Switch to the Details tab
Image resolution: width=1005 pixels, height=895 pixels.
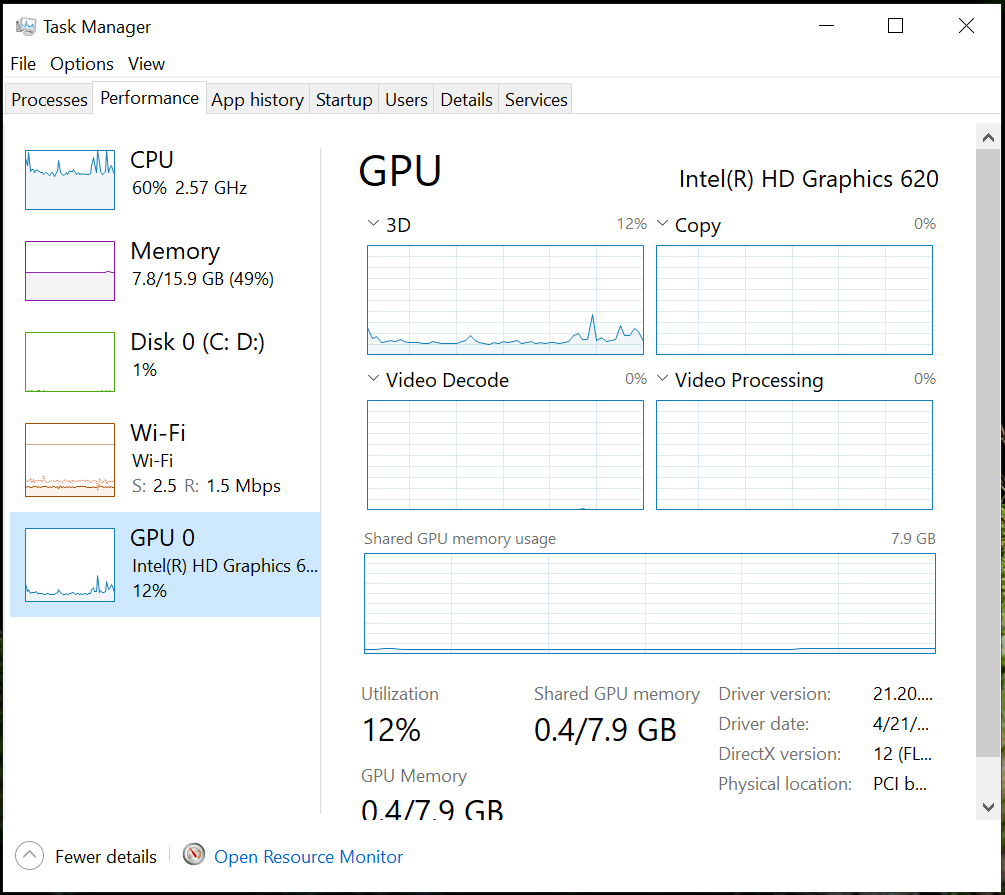467,99
